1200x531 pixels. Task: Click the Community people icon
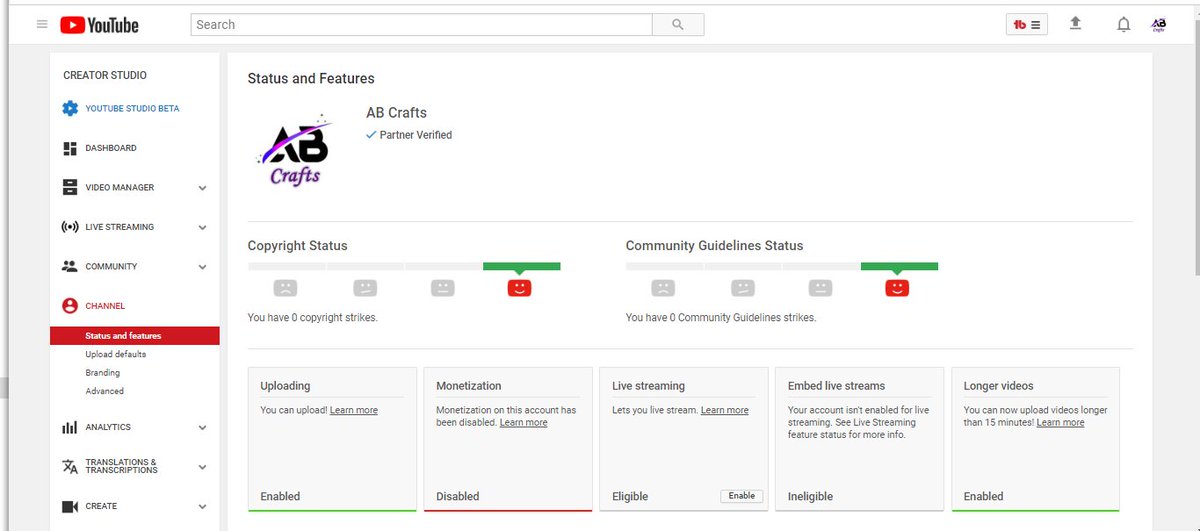[x=70, y=266]
